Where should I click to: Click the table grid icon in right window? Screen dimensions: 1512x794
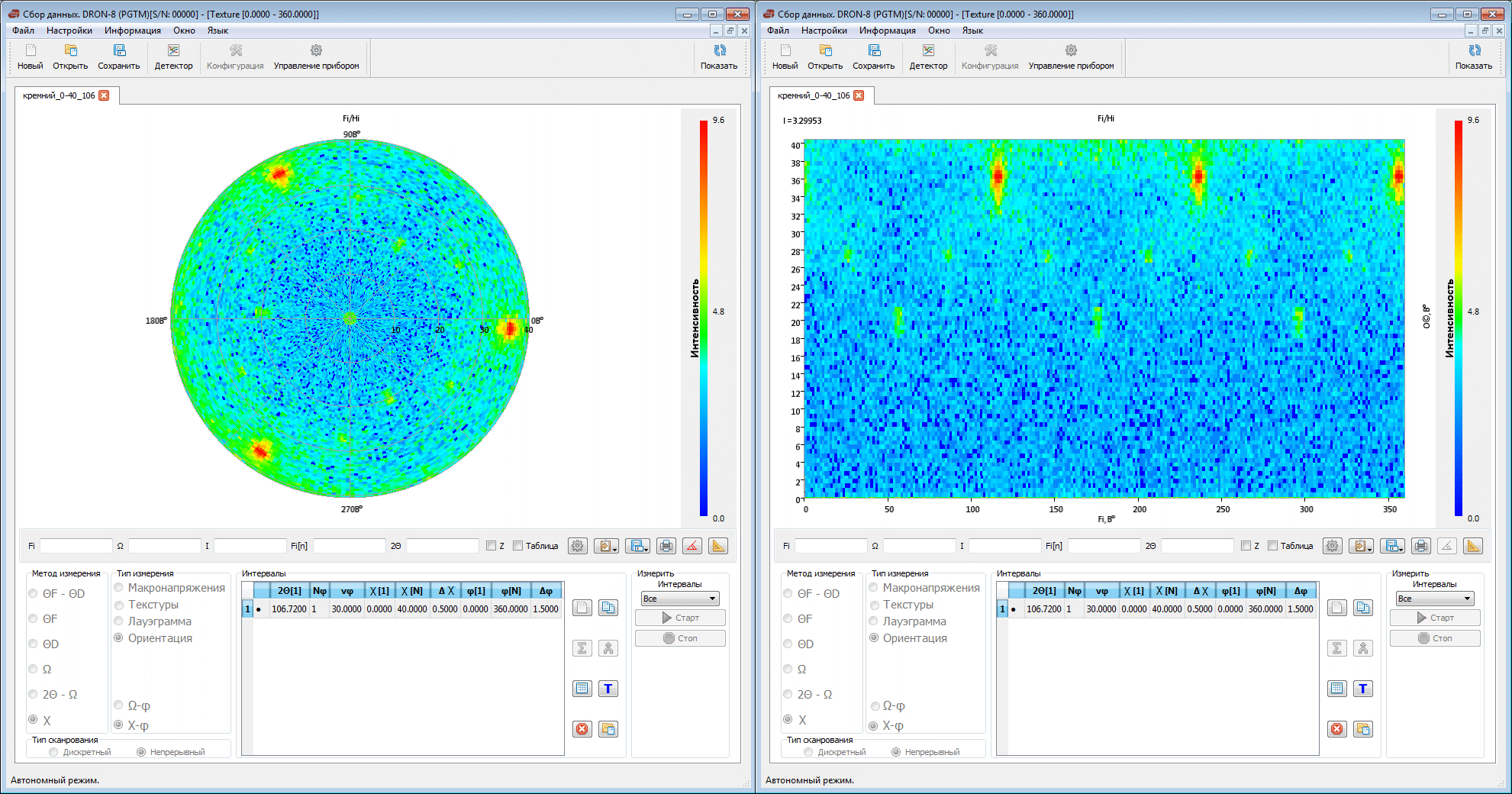[1337, 689]
